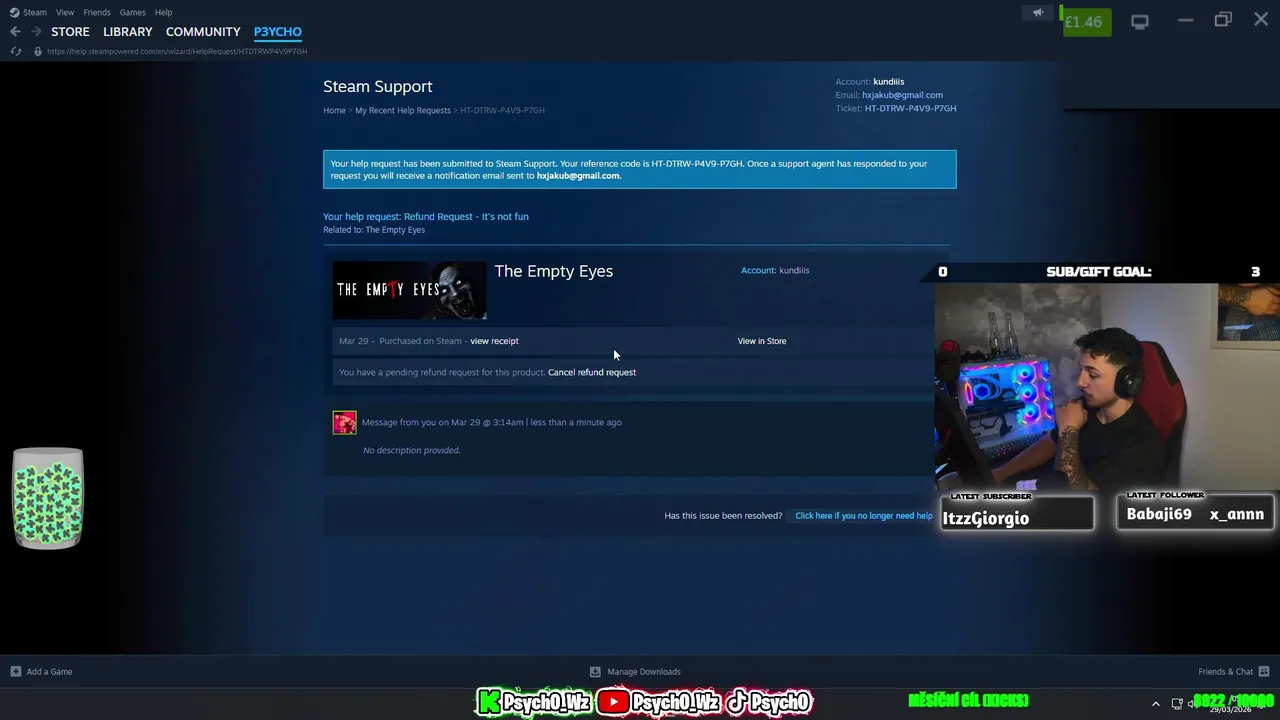Click the URL address bar
The image size is (1280, 720).
pos(177,51)
